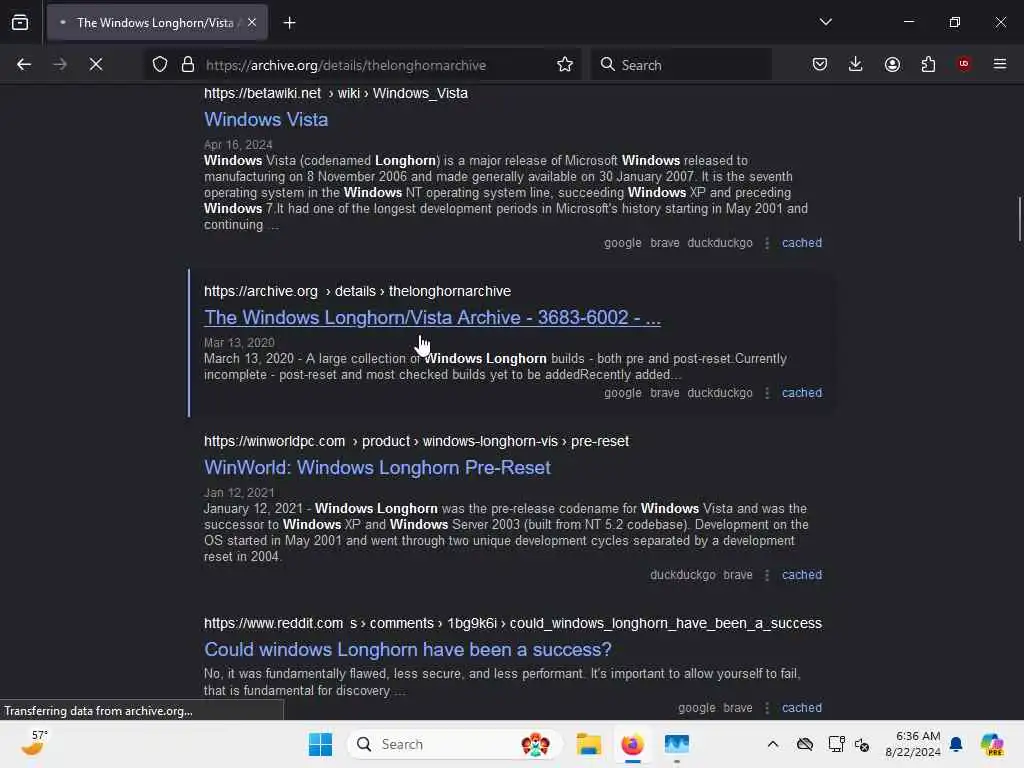Open a new tab with plus button
Image resolution: width=1024 pixels, height=768 pixels.
pyautogui.click(x=289, y=23)
